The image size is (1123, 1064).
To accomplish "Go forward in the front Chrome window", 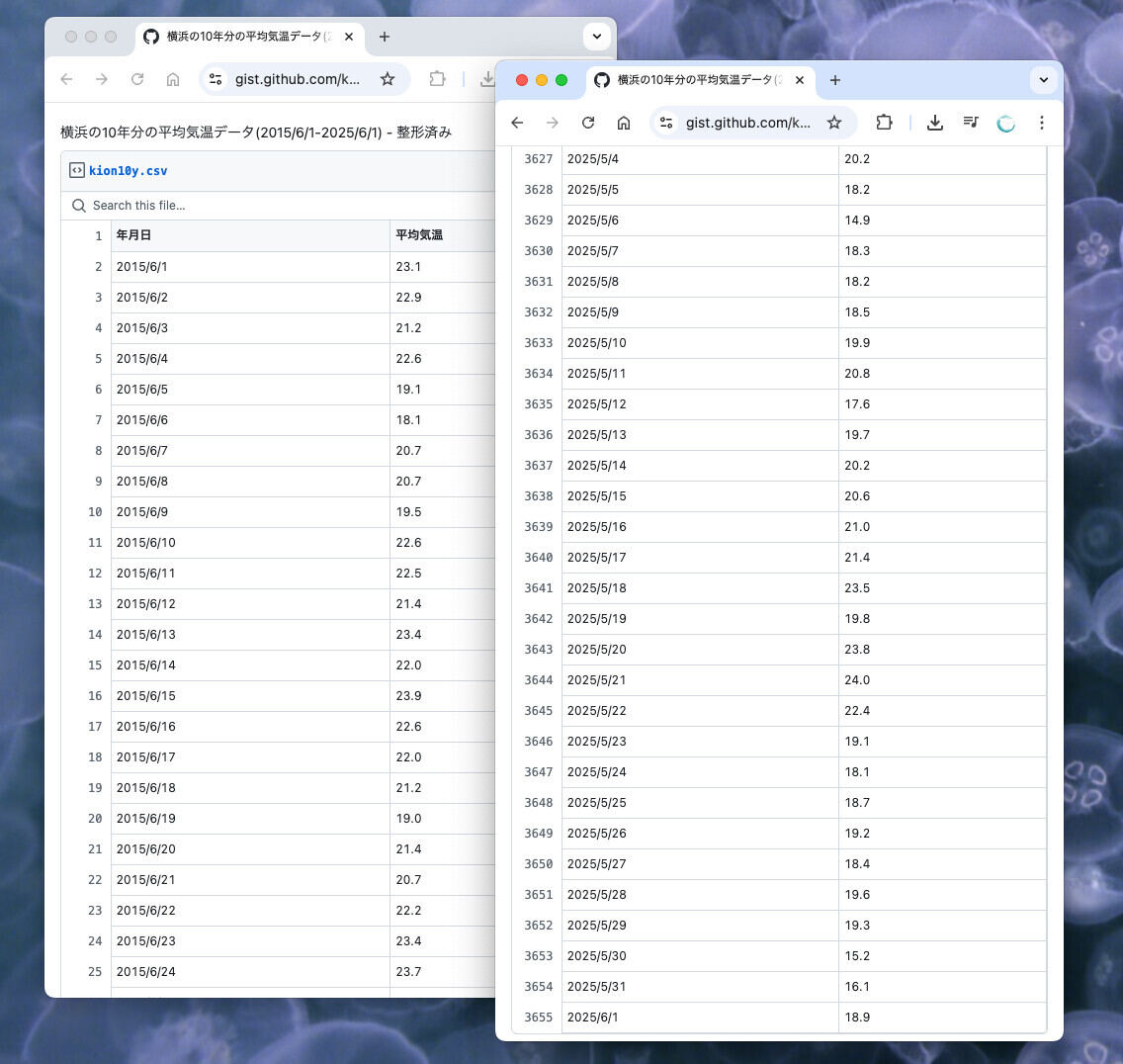I will click(553, 123).
